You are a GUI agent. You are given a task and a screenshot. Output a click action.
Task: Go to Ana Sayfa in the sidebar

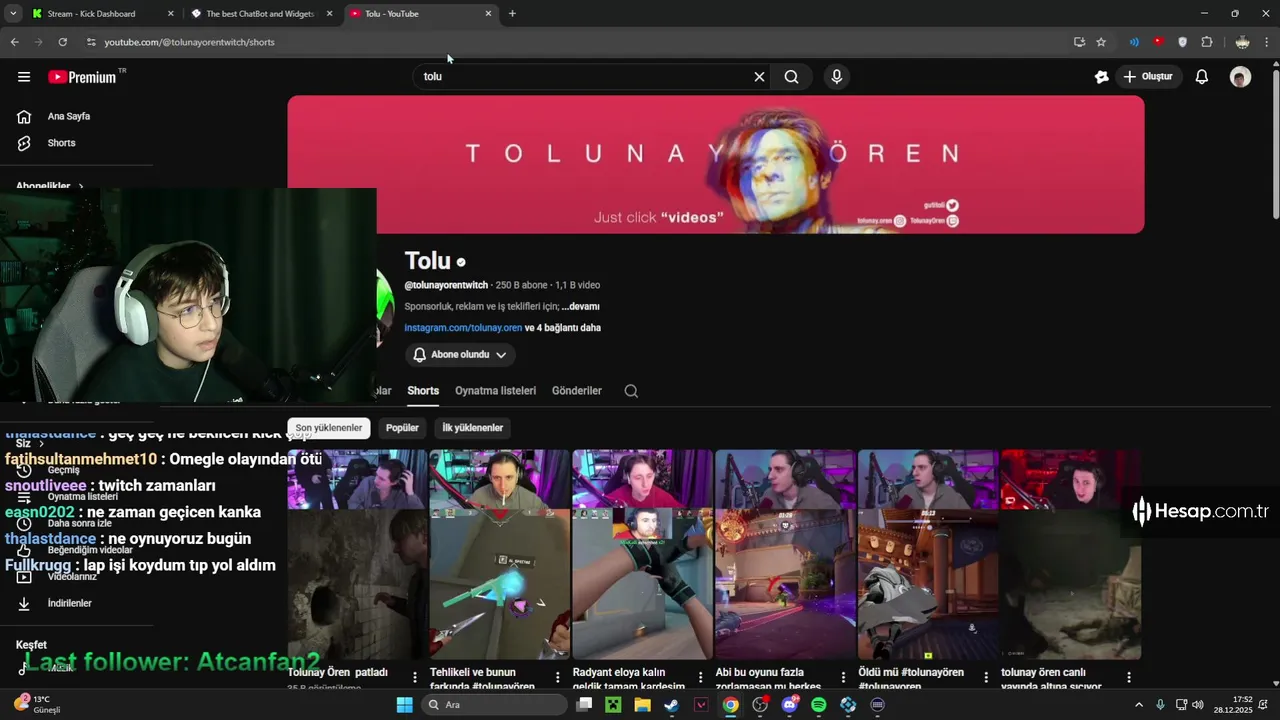click(x=68, y=117)
